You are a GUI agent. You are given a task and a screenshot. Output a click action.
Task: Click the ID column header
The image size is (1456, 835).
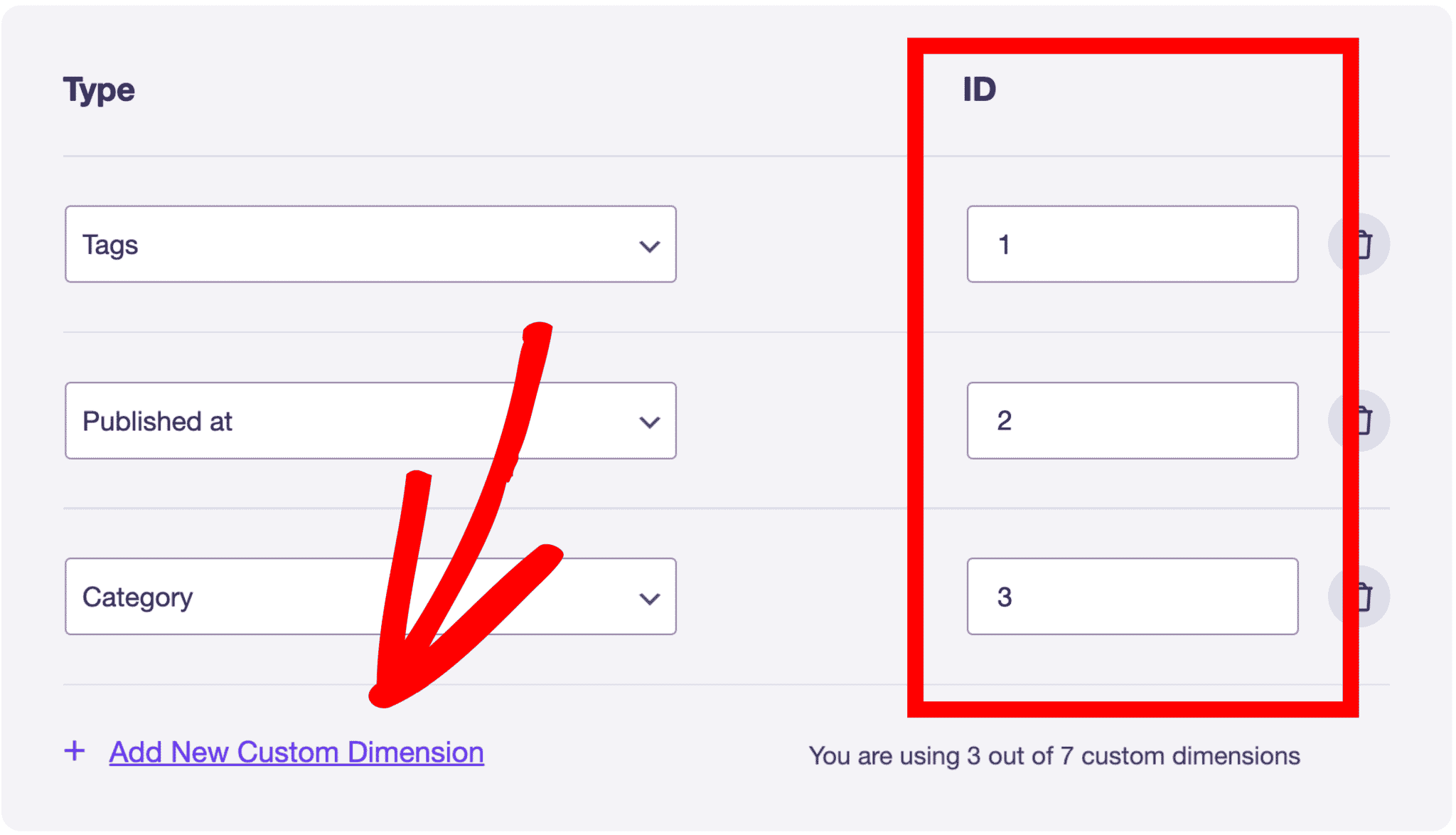point(980,89)
